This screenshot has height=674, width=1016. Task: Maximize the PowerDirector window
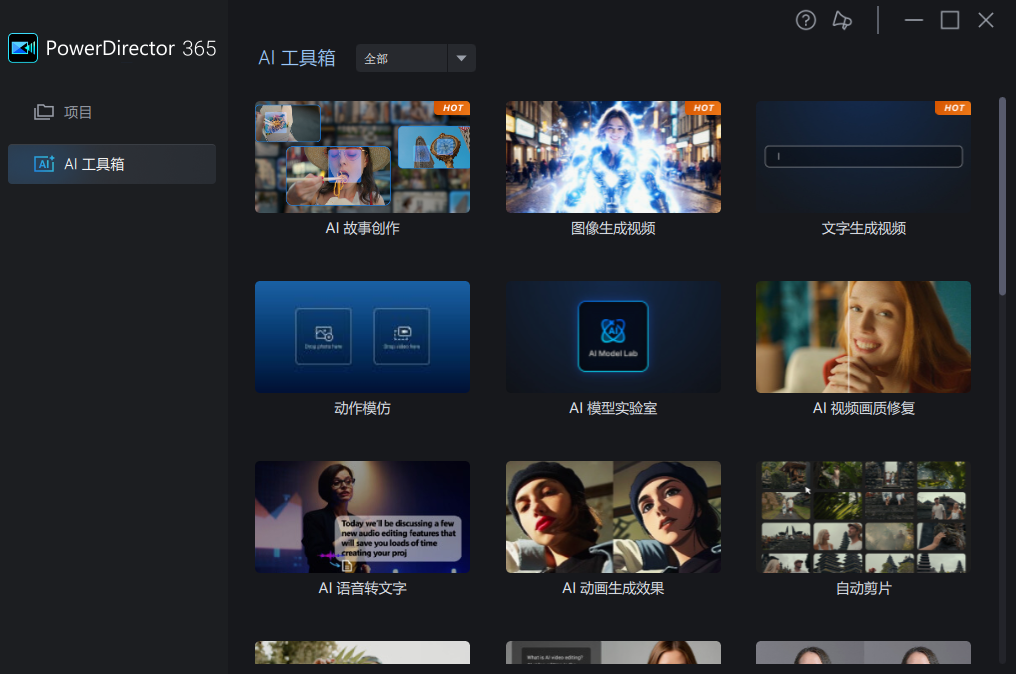[x=950, y=21]
